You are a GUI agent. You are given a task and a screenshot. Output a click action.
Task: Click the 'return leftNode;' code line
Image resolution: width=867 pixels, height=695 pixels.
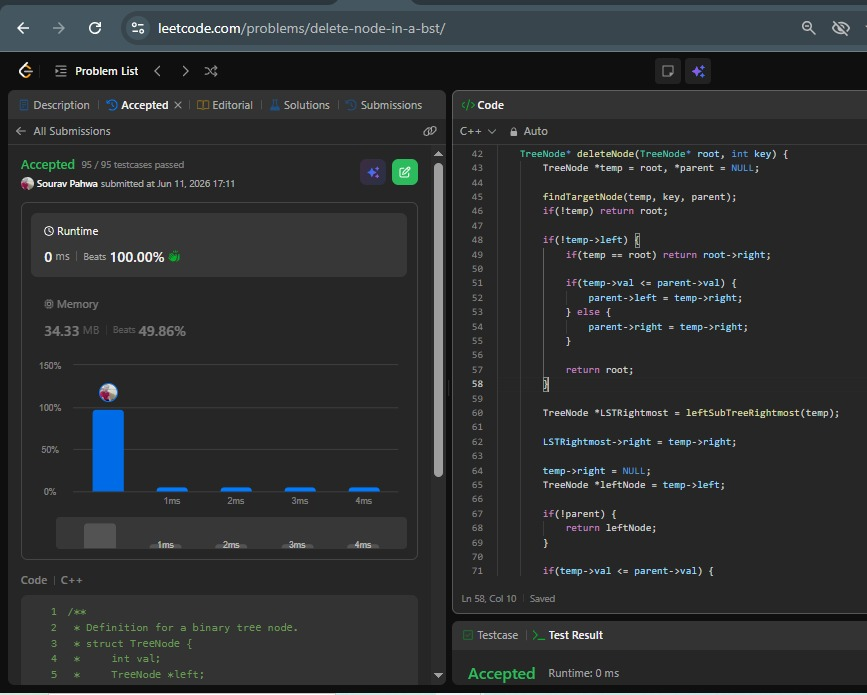click(x=610, y=528)
